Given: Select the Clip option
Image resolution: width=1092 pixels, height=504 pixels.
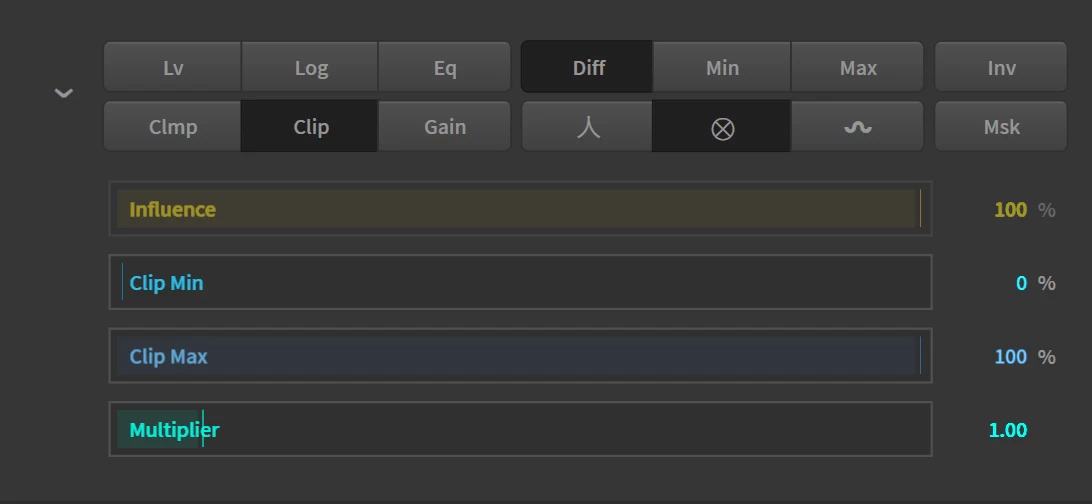Looking at the screenshot, I should click(311, 126).
